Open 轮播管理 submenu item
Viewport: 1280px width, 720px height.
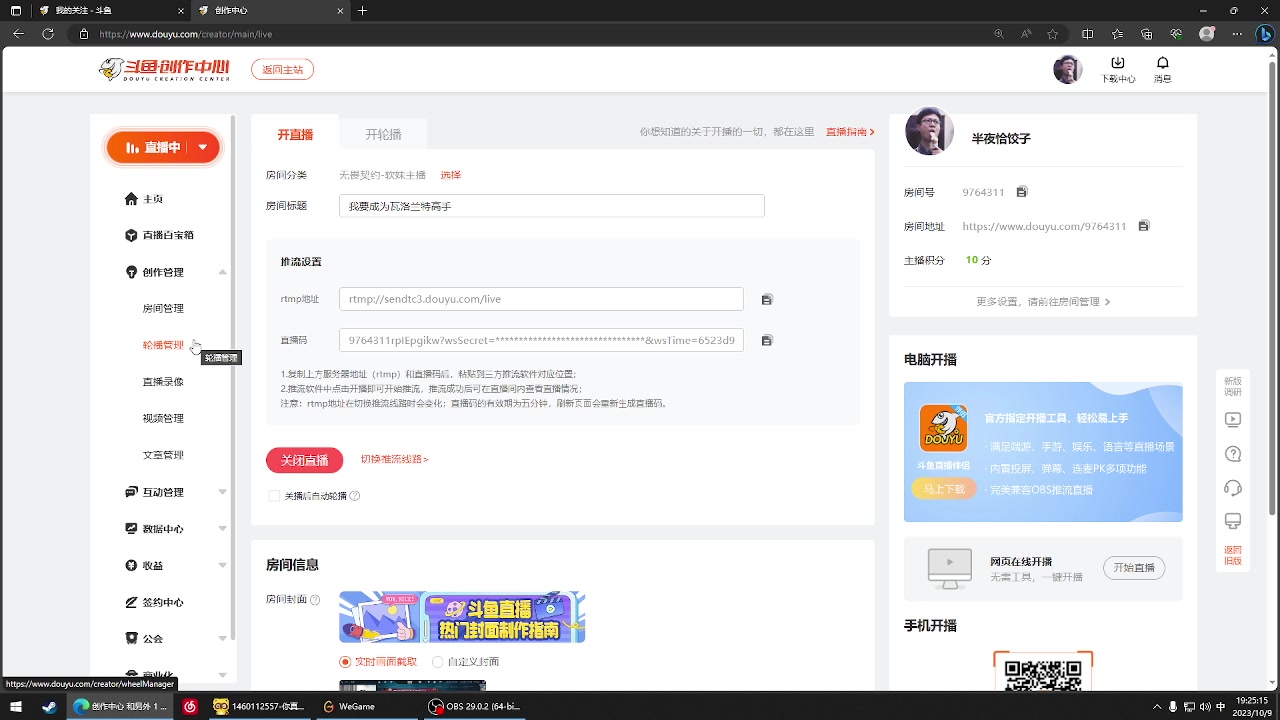(163, 345)
